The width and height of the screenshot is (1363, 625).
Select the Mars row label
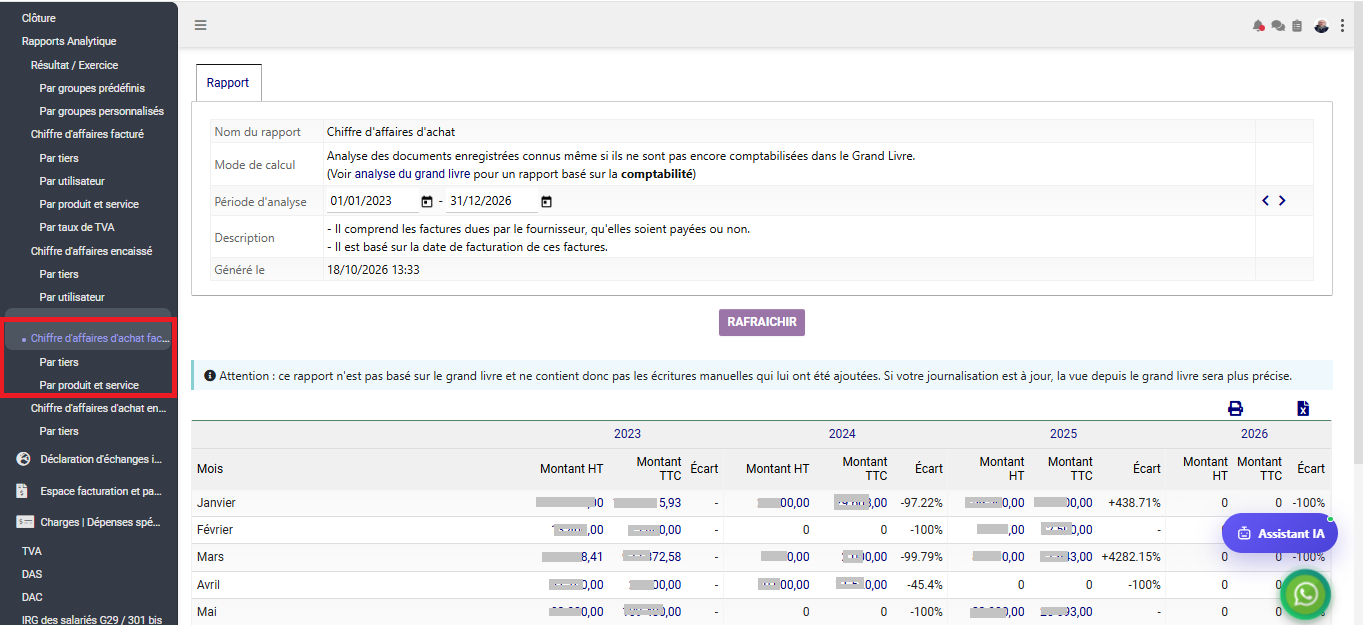(211, 556)
